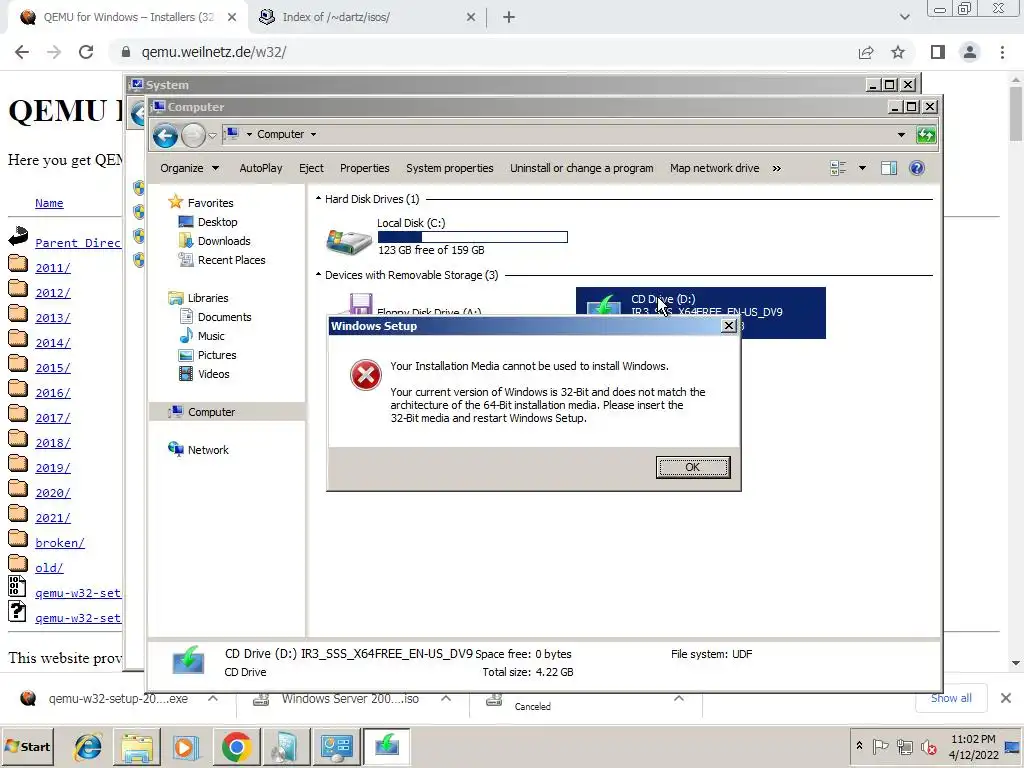Screen dimensions: 1024x768
Task: Toggle Chrome side panel icon
Action: tap(938, 52)
